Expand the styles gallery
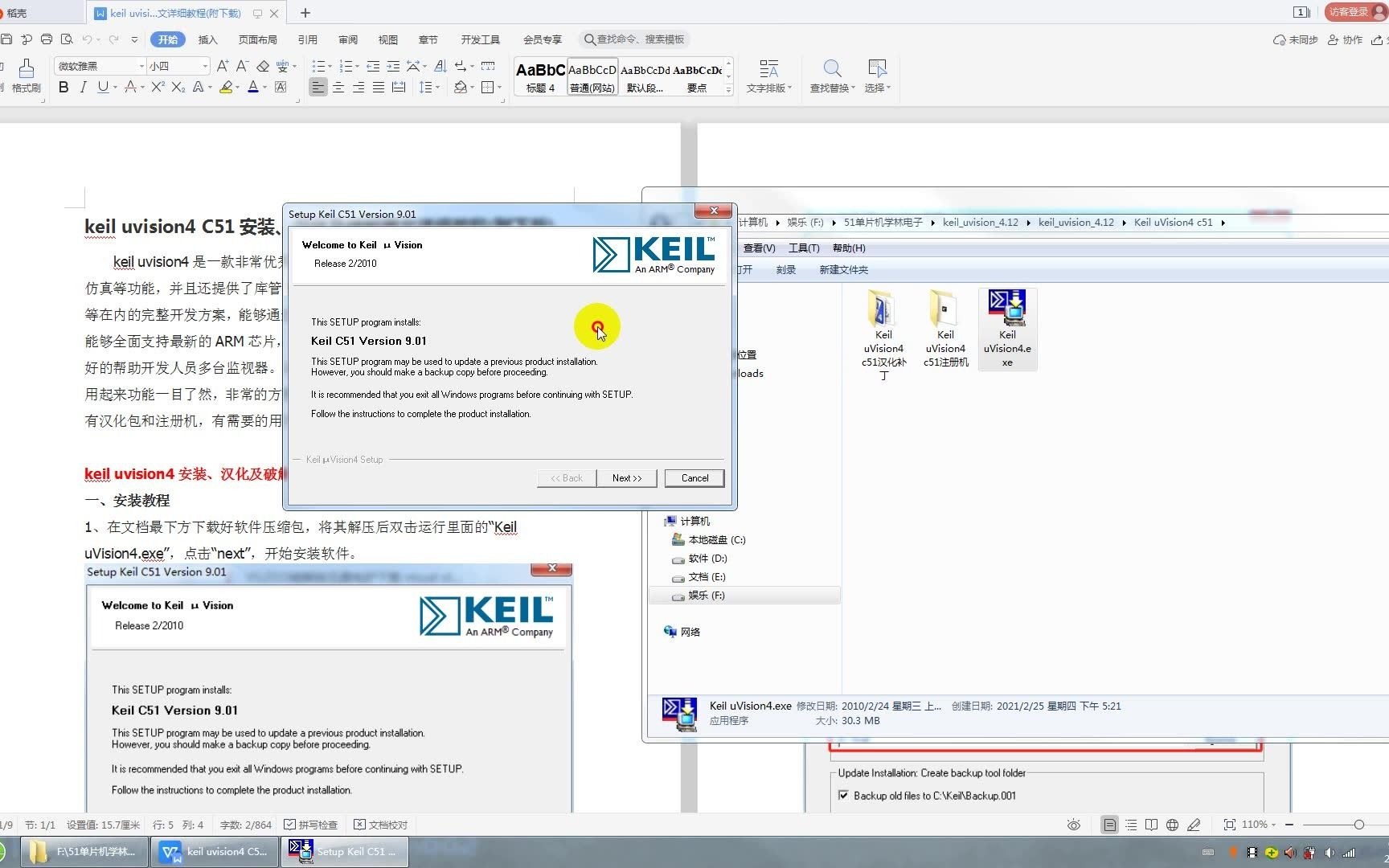The width and height of the screenshot is (1389, 868). (728, 89)
